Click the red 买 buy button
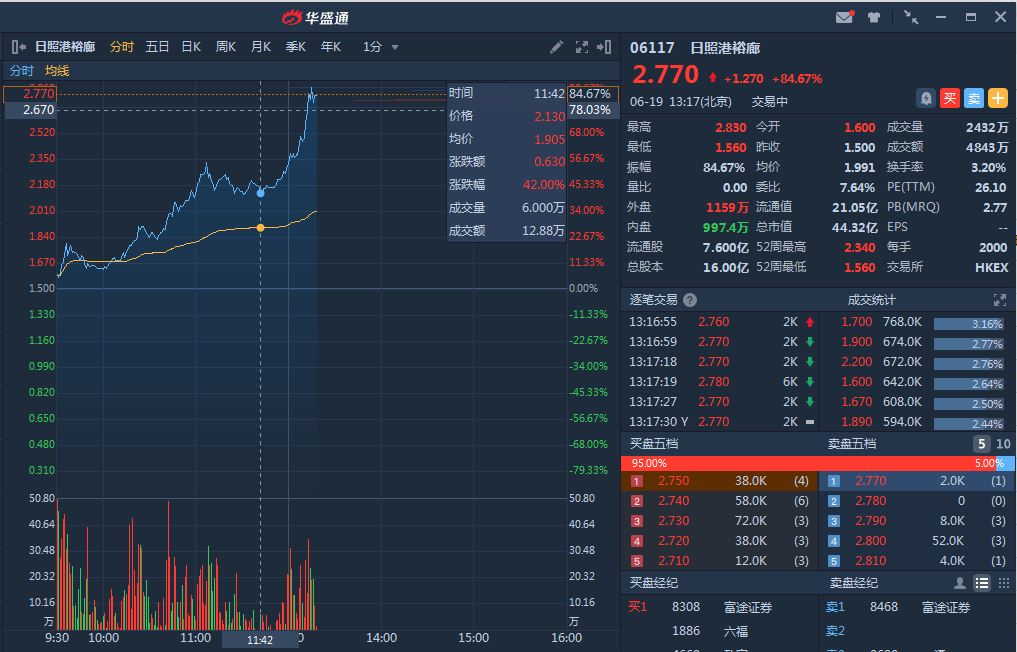The width and height of the screenshot is (1017, 652). click(950, 98)
